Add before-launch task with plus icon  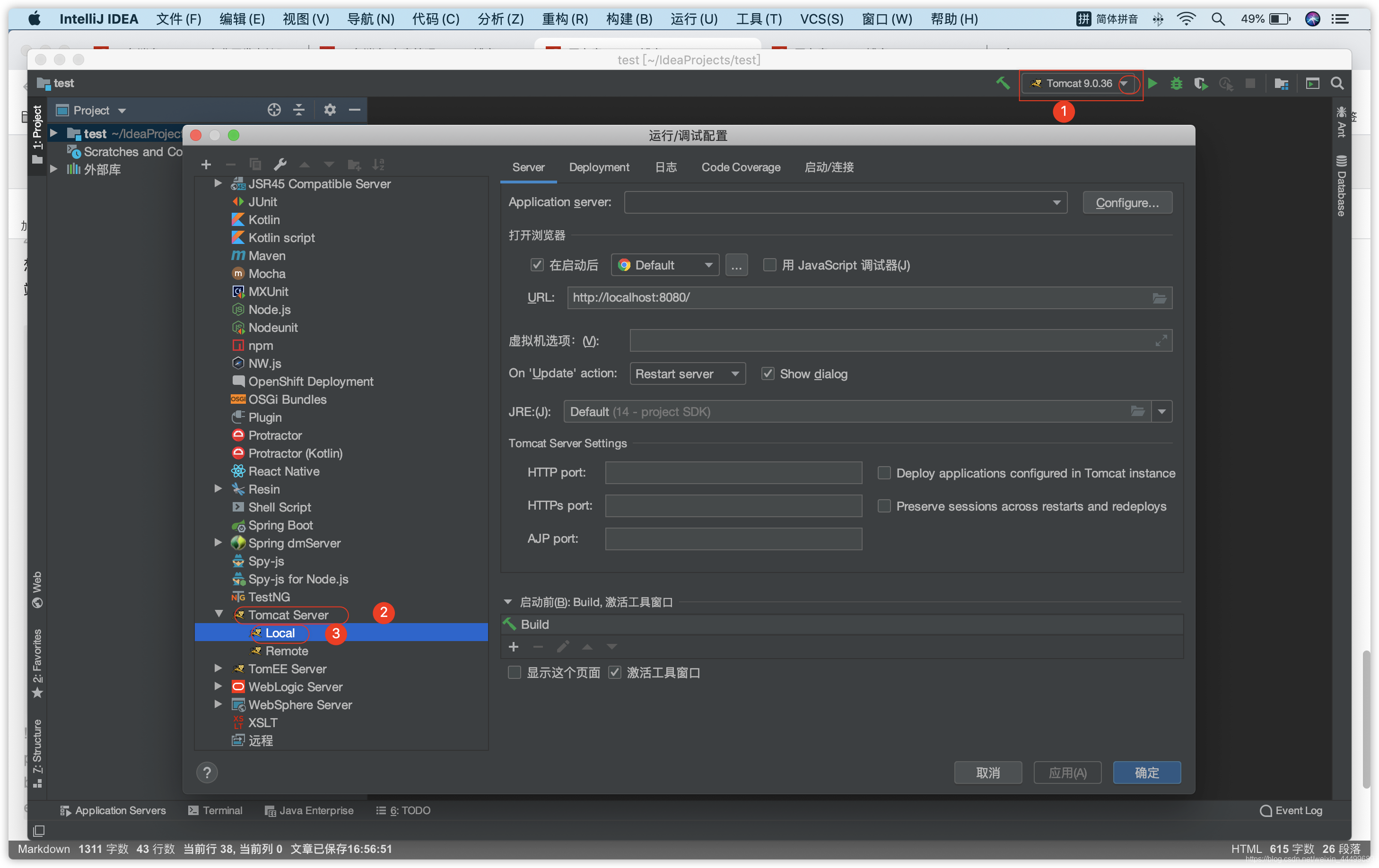pyautogui.click(x=514, y=646)
